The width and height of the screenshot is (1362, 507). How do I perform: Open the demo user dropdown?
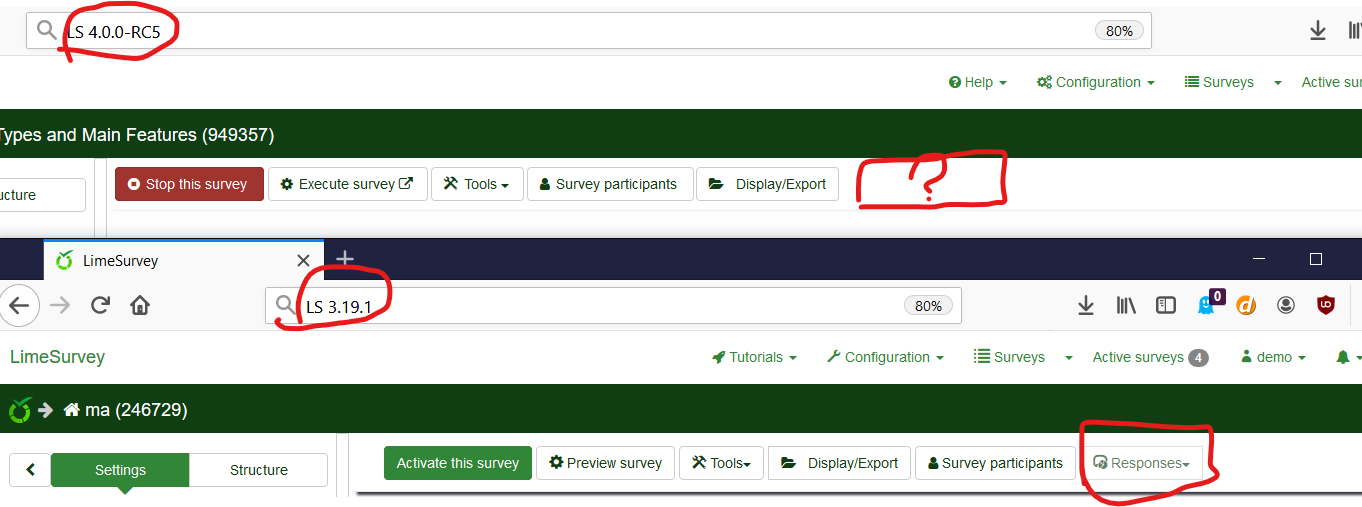point(1273,357)
